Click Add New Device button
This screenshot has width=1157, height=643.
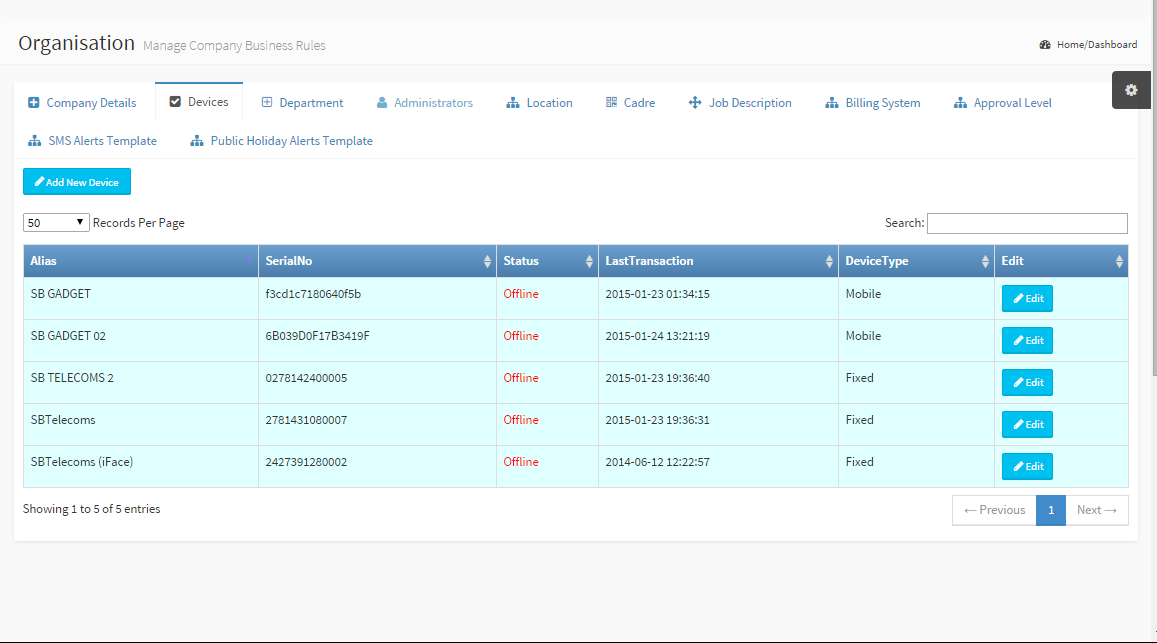tap(77, 182)
